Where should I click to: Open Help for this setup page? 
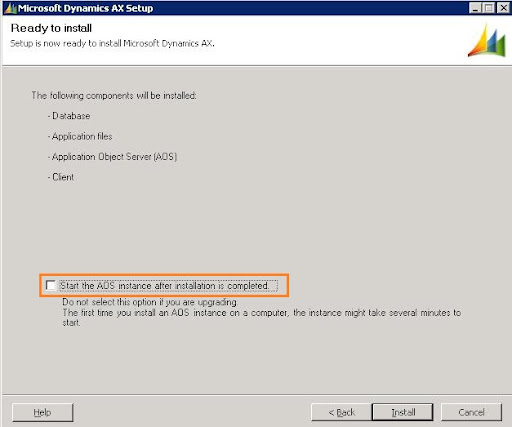tap(42, 413)
